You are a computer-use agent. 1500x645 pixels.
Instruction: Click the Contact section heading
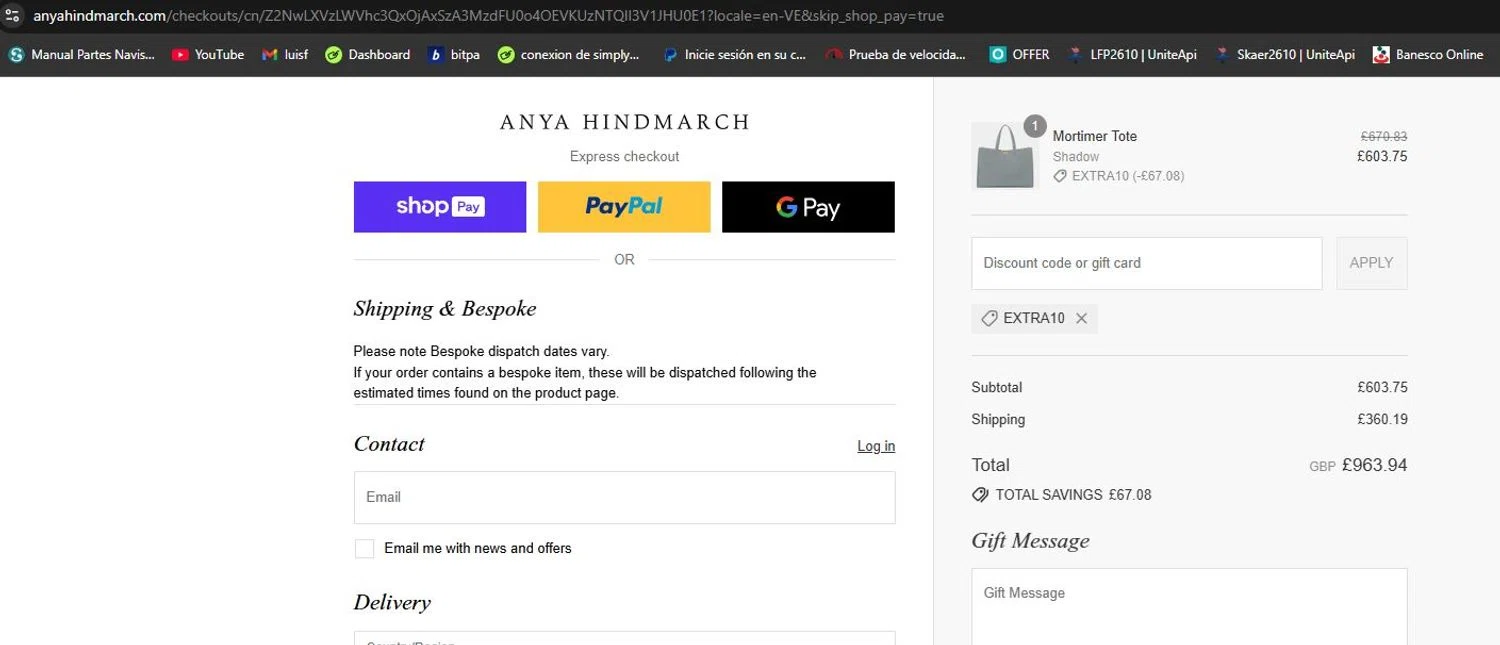[389, 444]
